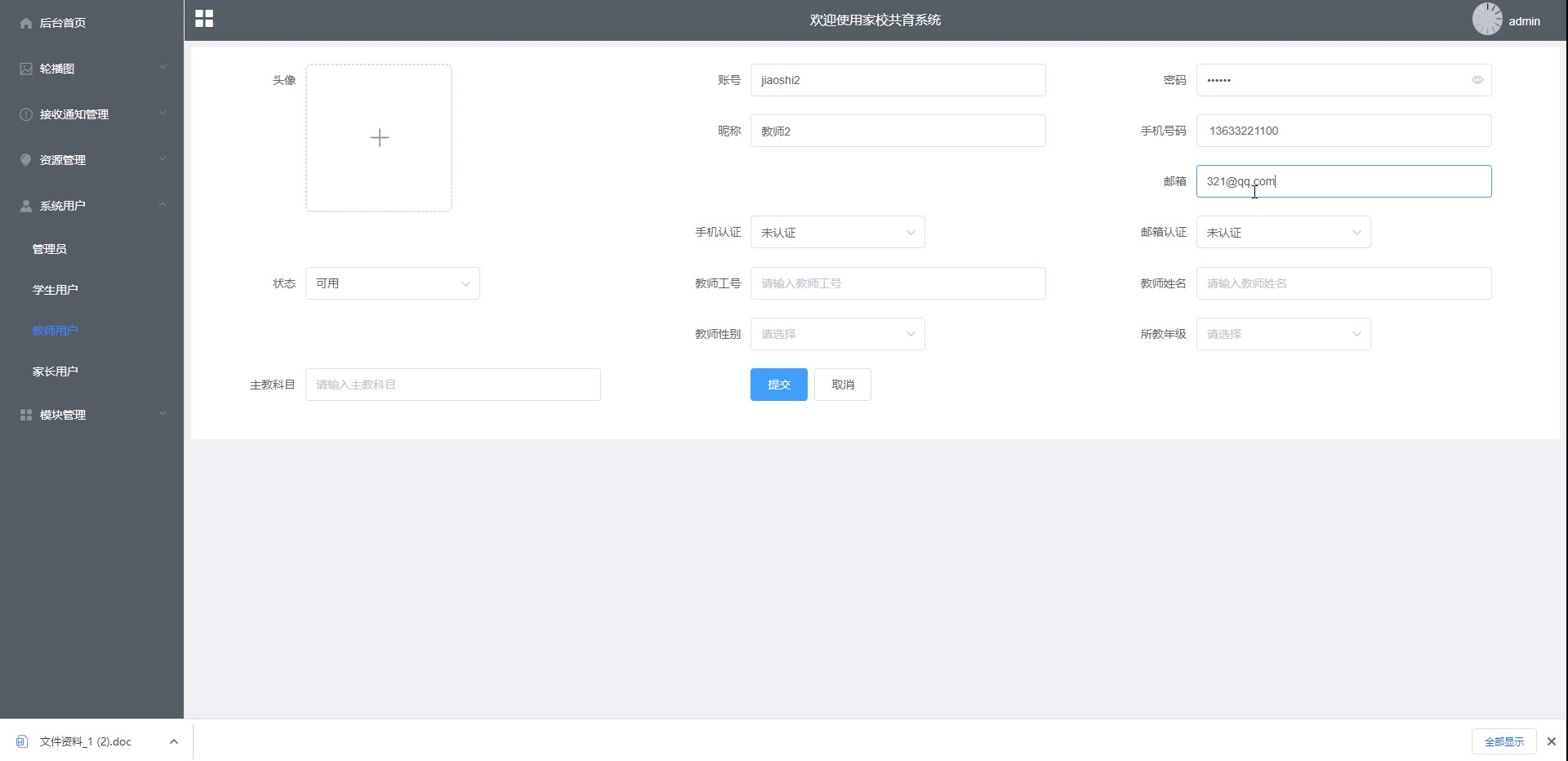Click the person icon beside 系统用户
This screenshot has height=761, width=1568.
(x=26, y=206)
